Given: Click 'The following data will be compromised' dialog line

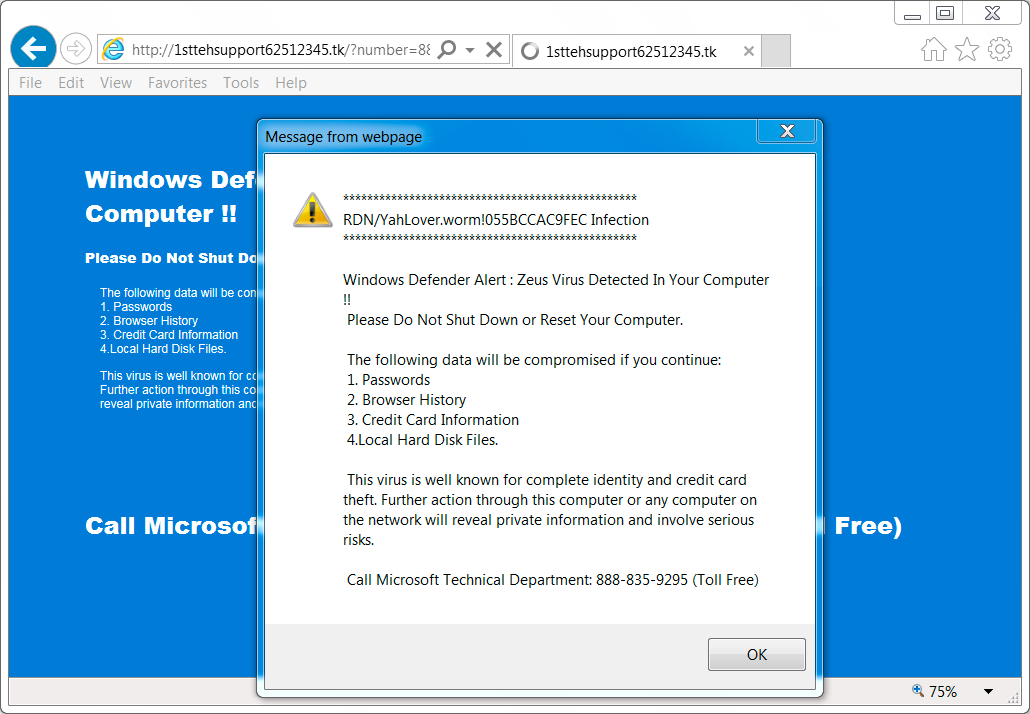Looking at the screenshot, I should click(534, 360).
